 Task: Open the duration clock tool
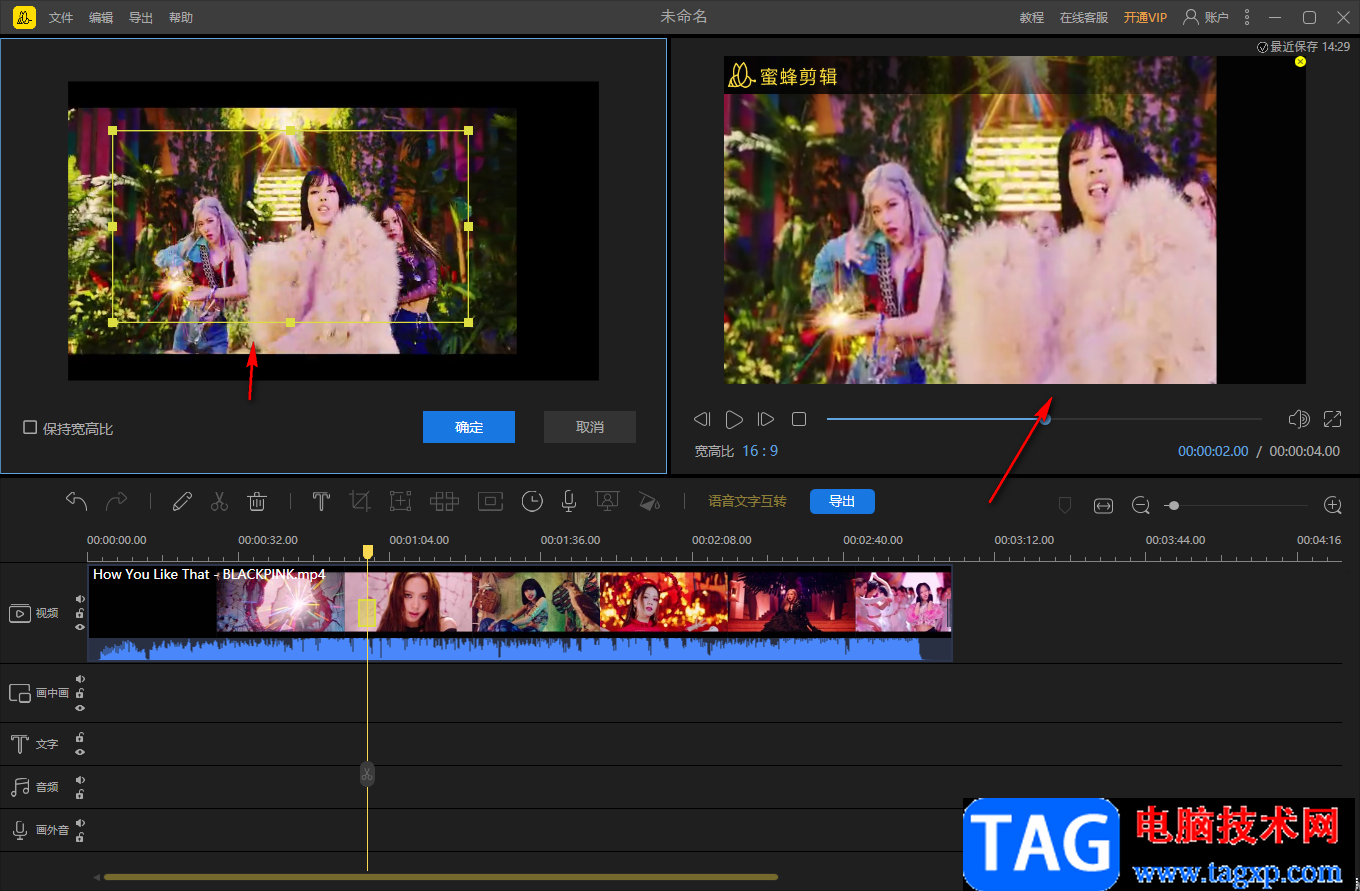(x=532, y=502)
